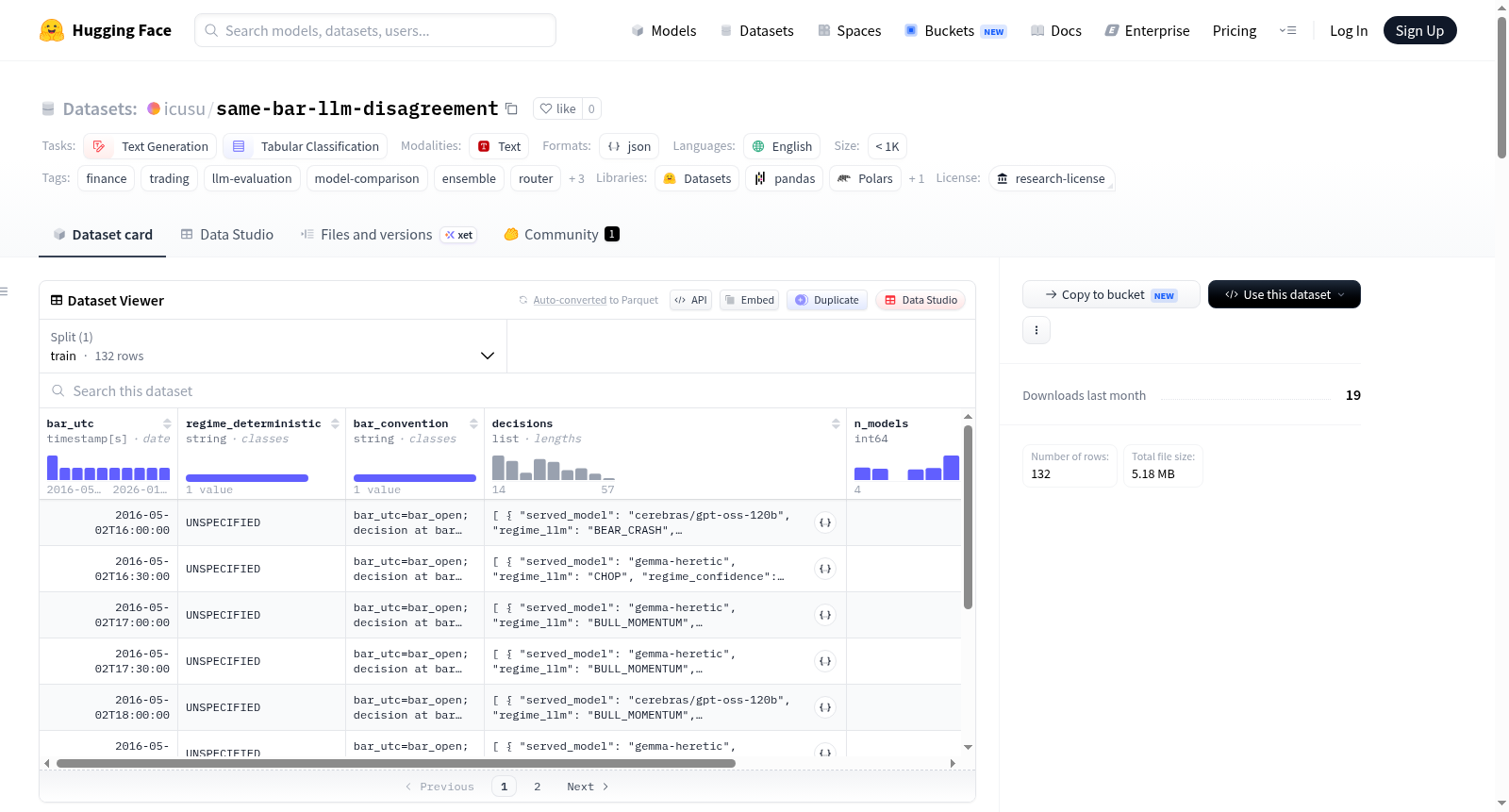Open the Files and versions tab
The height and width of the screenshot is (812, 1509).
coord(389,234)
